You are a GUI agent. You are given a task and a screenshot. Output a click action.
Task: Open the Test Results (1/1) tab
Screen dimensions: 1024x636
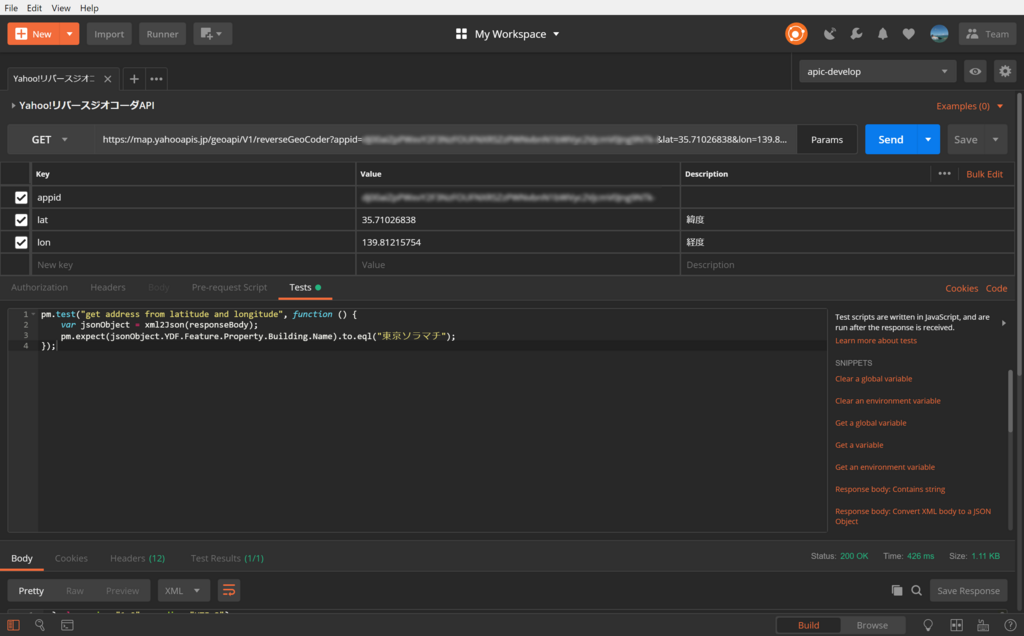[227, 558]
